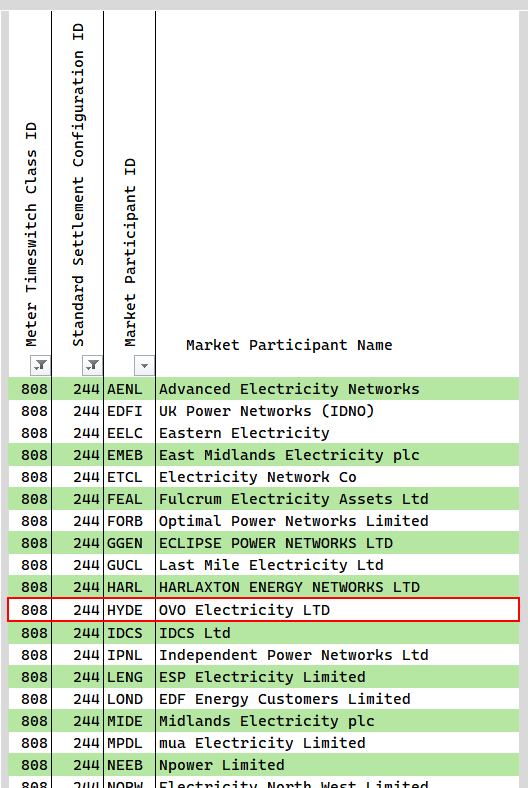Select cell Fulcrum Electricity Assets Ltd
Image resolution: width=528 pixels, height=788 pixels.
[337, 499]
